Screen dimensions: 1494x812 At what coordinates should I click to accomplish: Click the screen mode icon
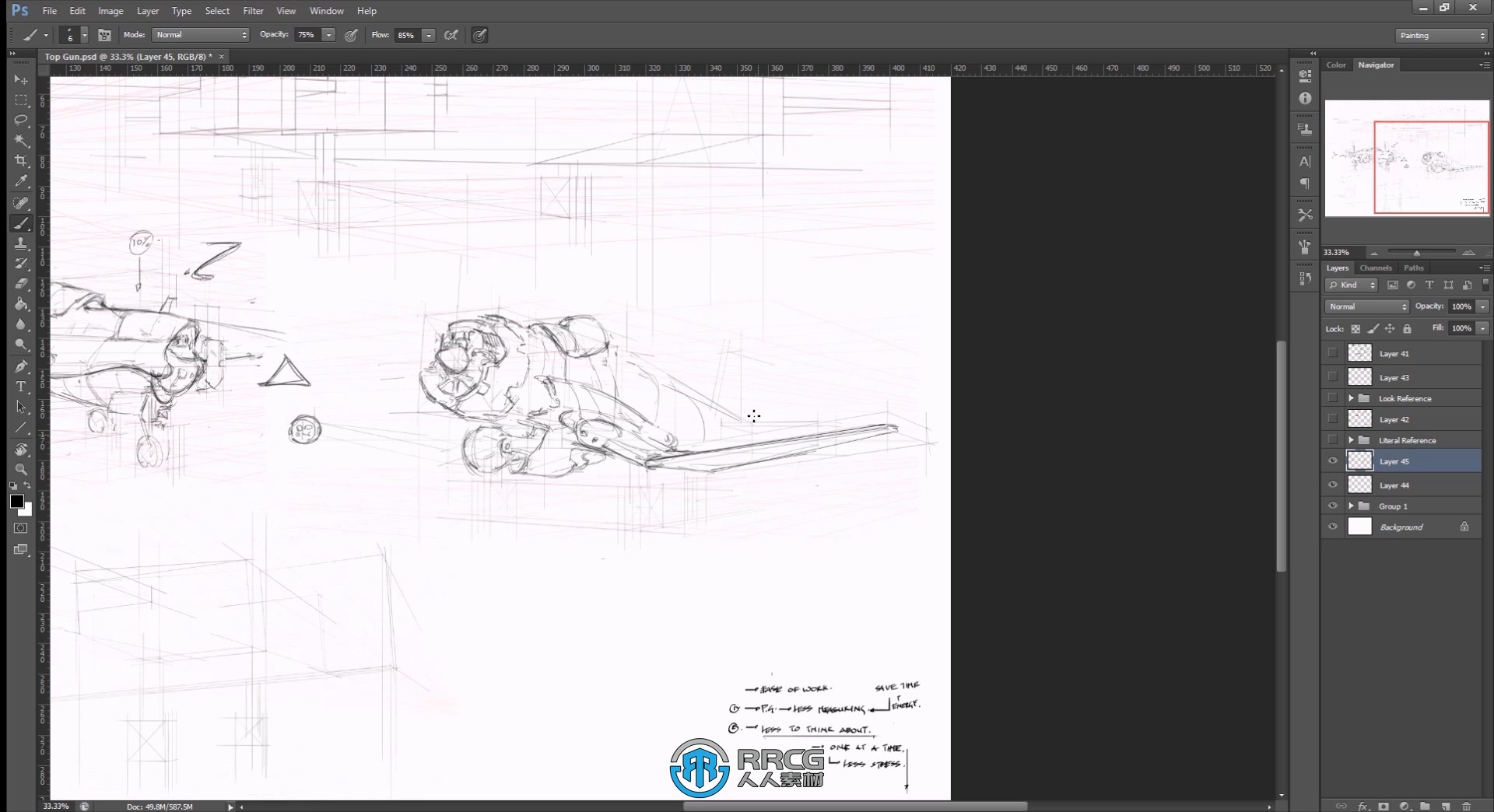pos(21,549)
